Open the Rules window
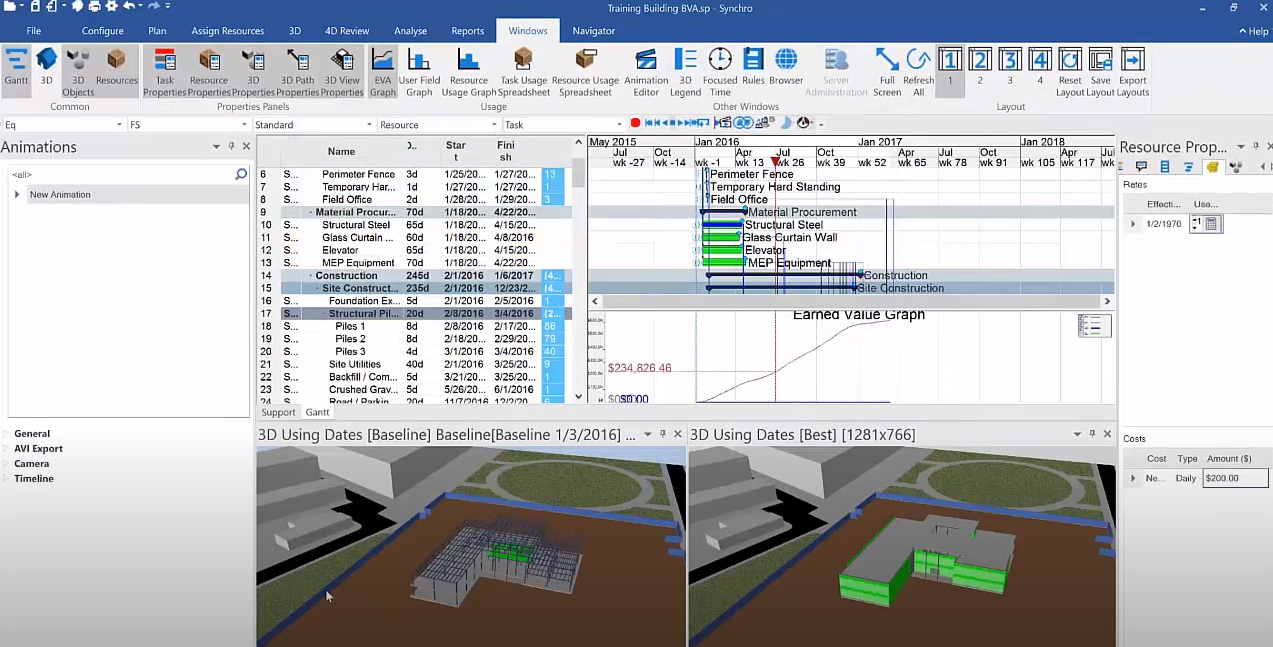The image size is (1273, 647). (x=753, y=66)
